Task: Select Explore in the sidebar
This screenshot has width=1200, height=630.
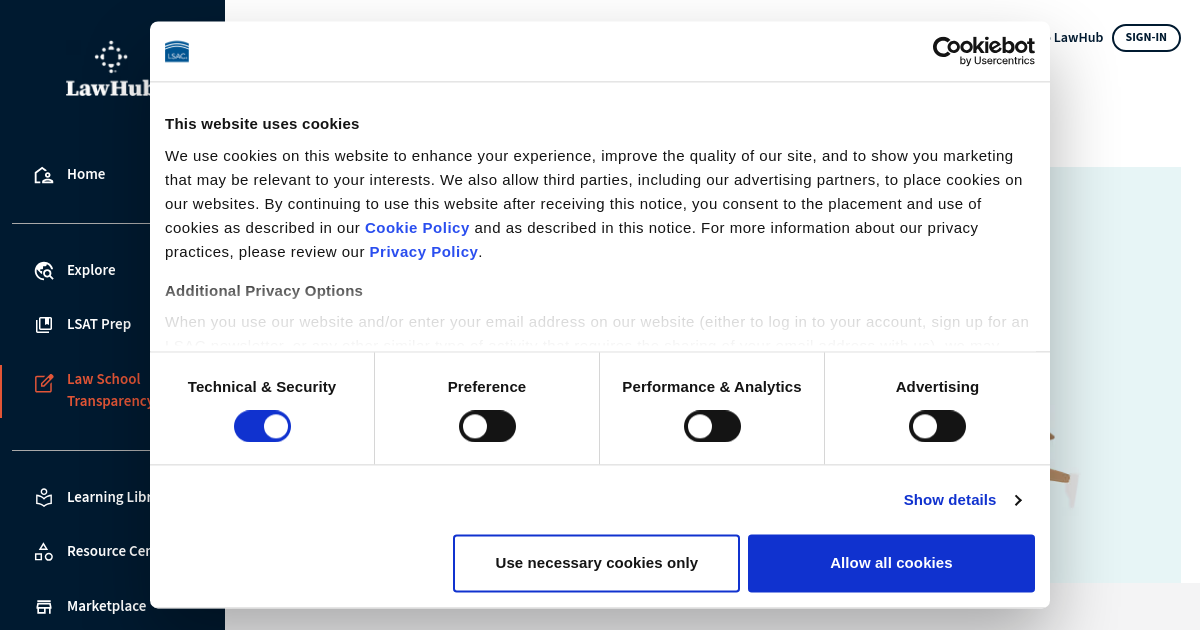Action: [91, 271]
